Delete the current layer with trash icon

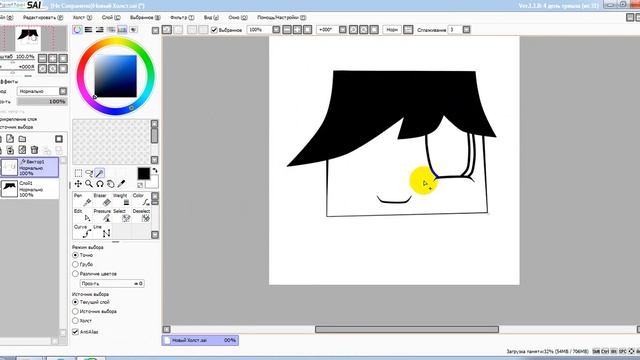click(34, 150)
